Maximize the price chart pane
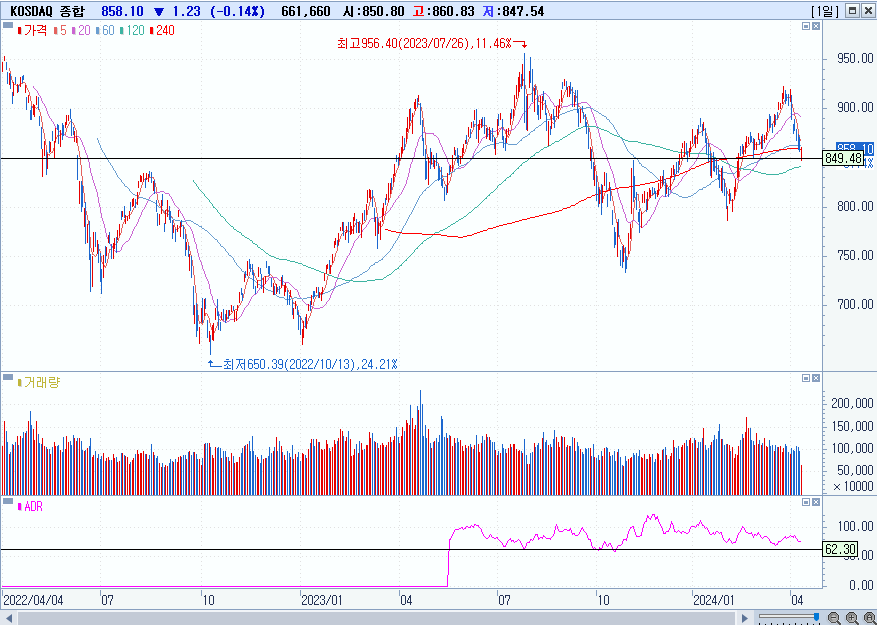The width and height of the screenshot is (877, 625). [x=806, y=26]
